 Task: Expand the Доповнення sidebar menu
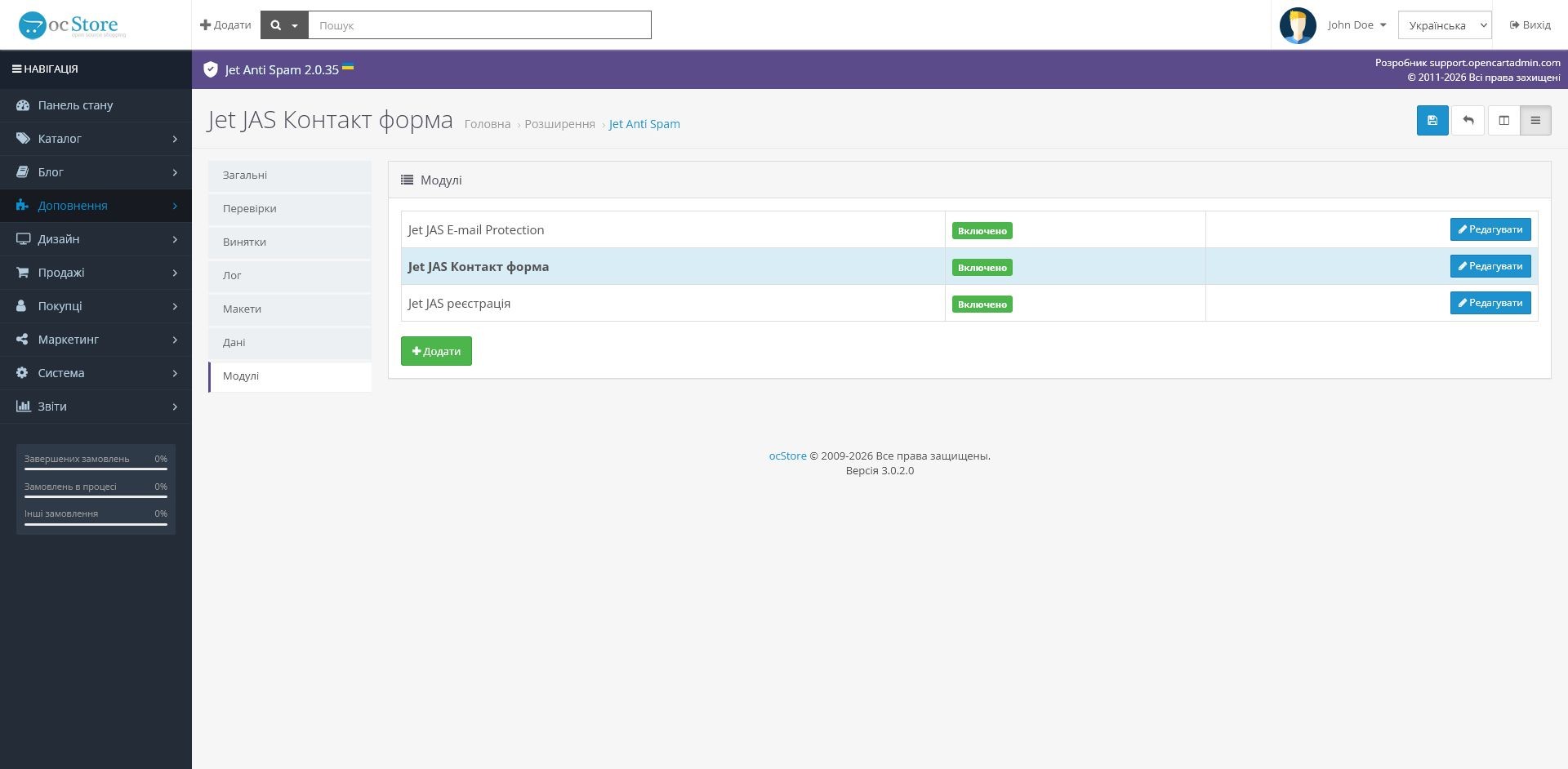click(x=96, y=206)
